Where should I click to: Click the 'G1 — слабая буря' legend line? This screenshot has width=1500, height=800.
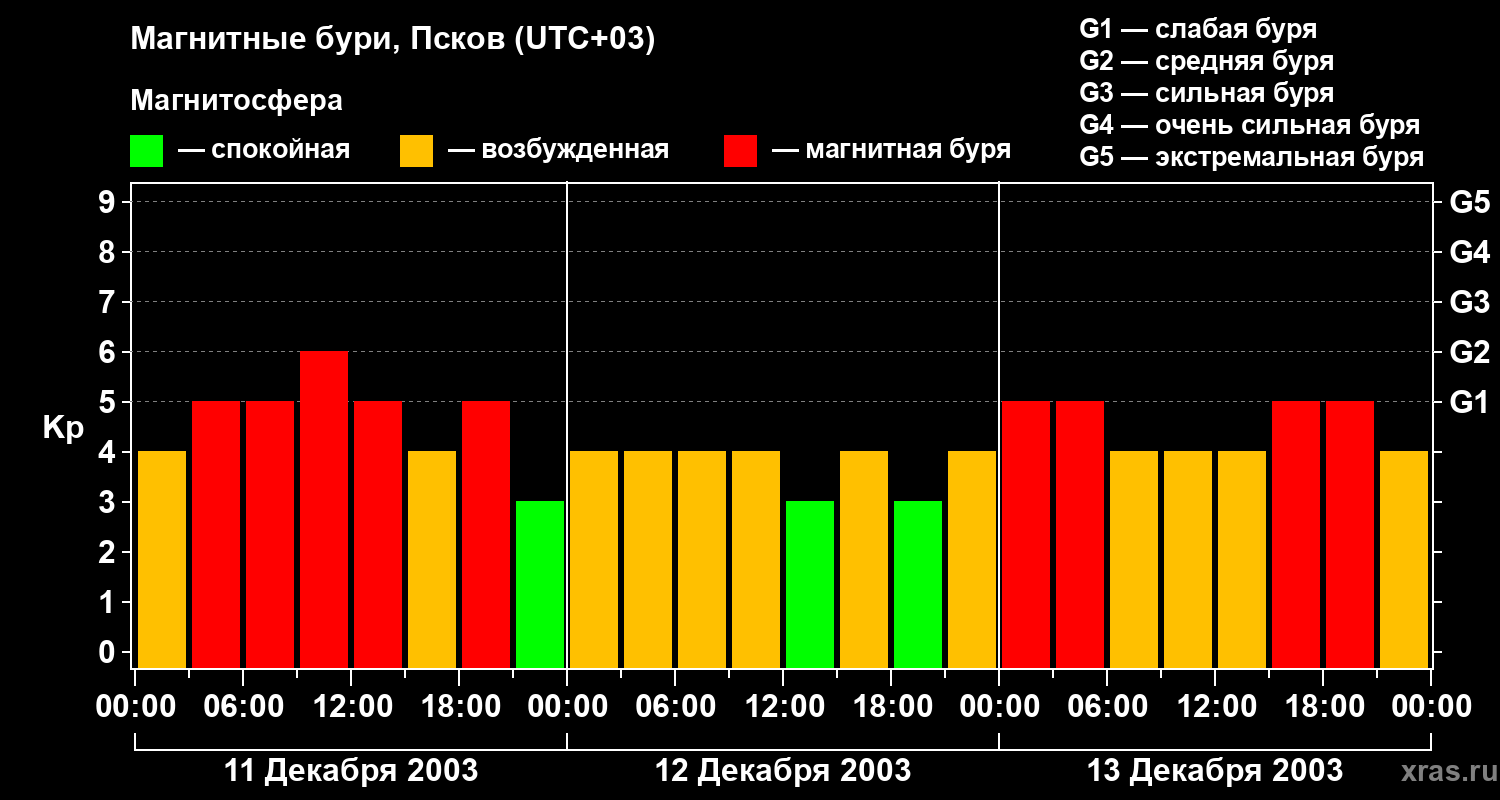tap(1198, 29)
